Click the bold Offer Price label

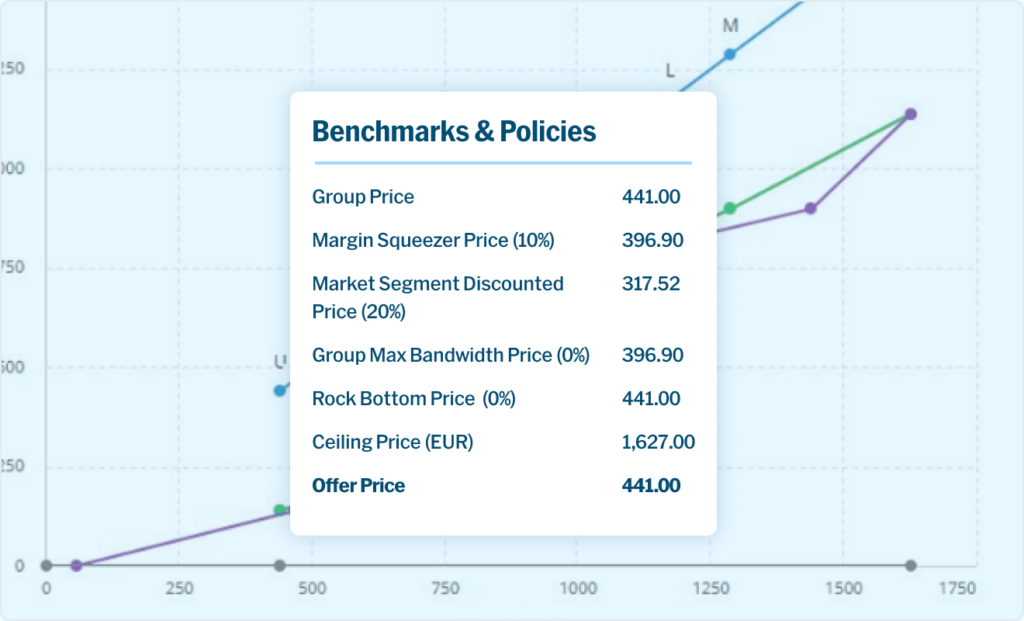359,485
